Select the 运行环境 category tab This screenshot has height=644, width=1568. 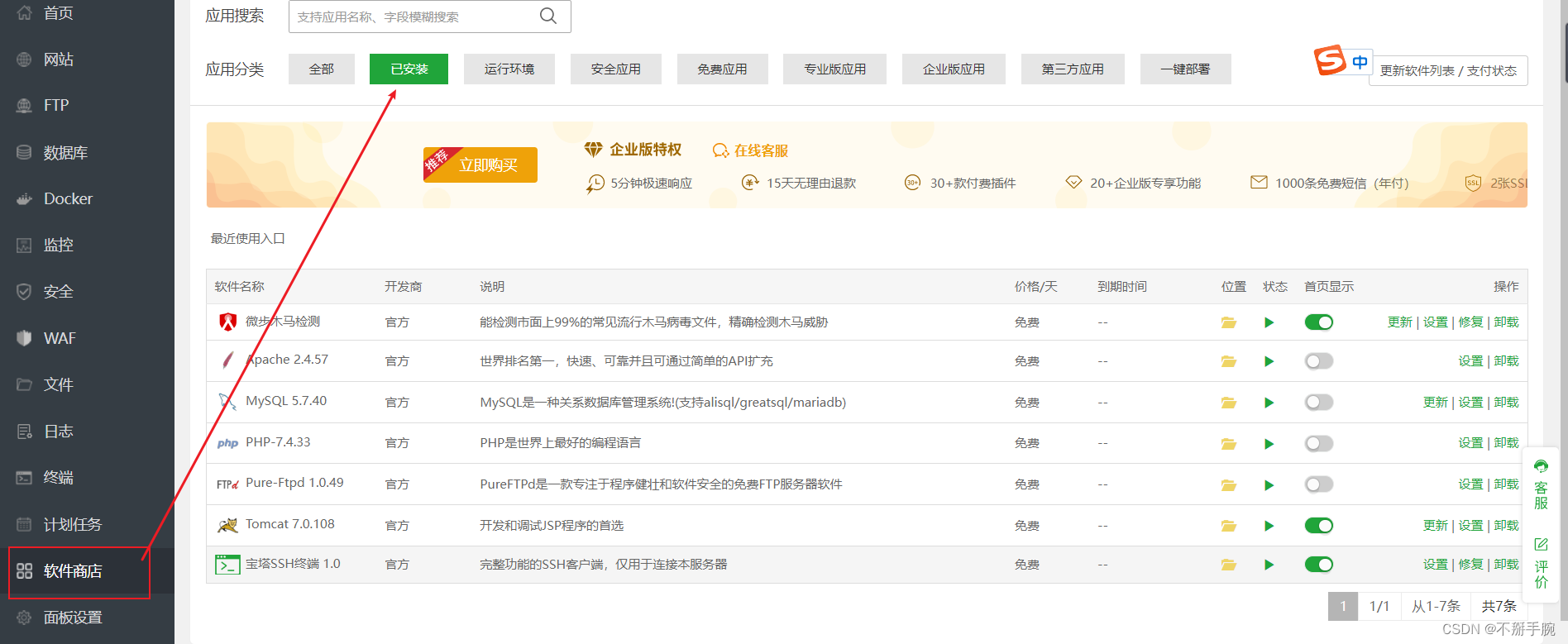point(509,69)
